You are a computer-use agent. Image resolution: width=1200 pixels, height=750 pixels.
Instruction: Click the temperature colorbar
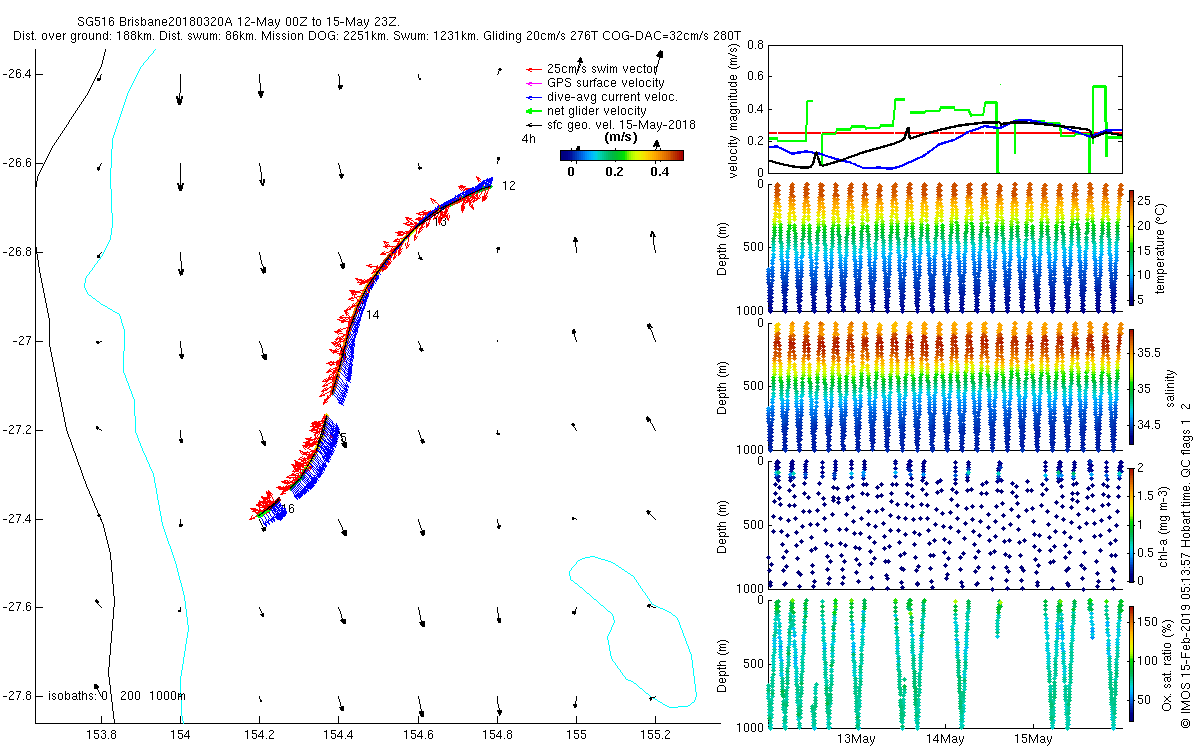point(1130,249)
